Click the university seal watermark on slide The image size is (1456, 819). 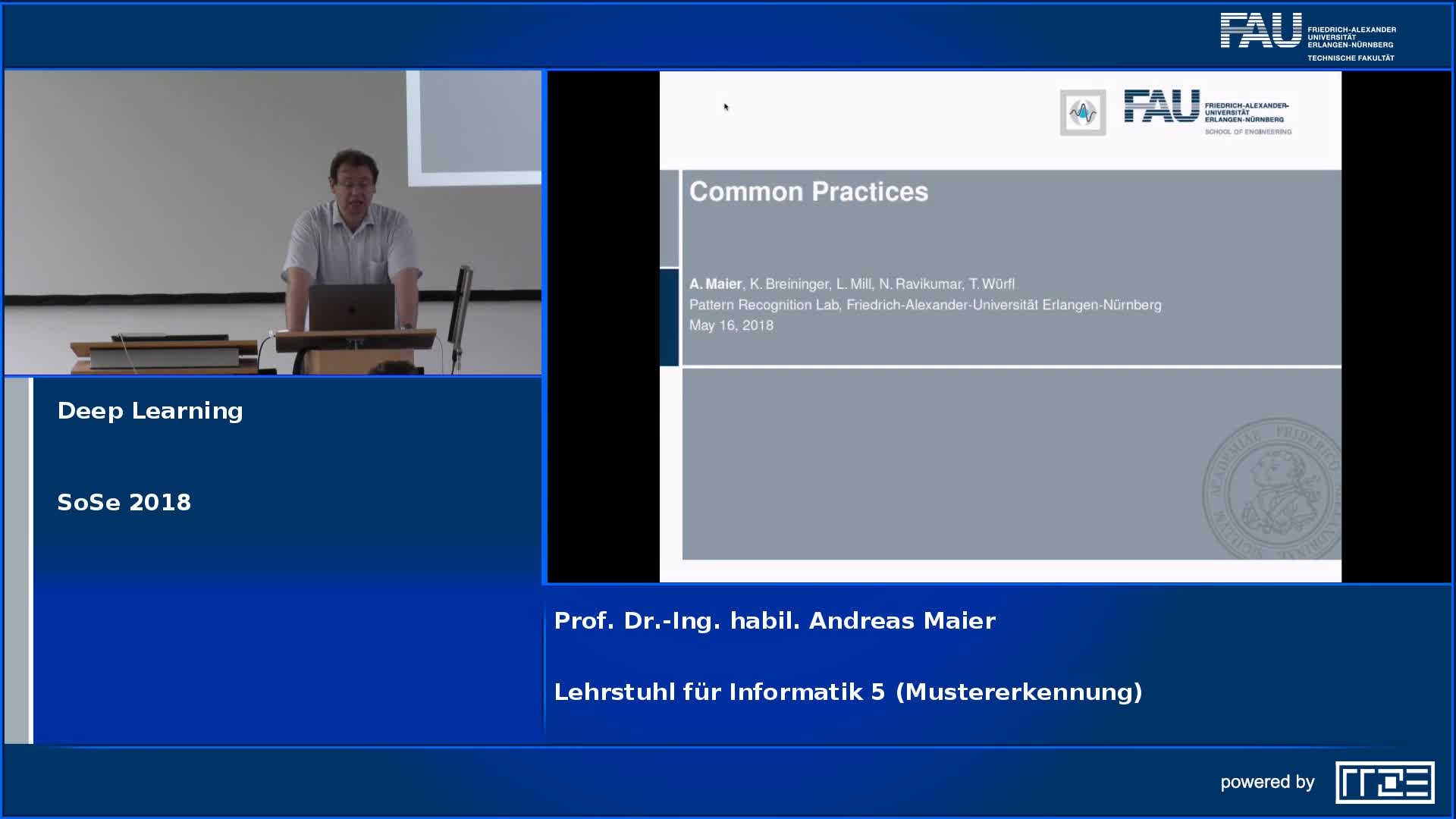[x=1274, y=489]
